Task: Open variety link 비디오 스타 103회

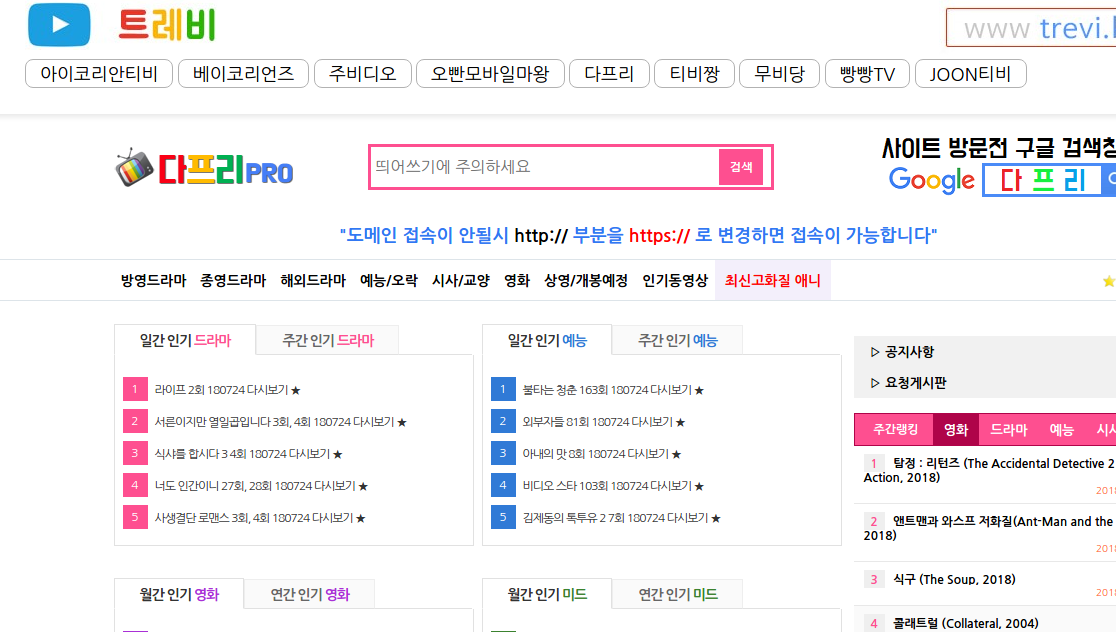Action: coord(613,486)
